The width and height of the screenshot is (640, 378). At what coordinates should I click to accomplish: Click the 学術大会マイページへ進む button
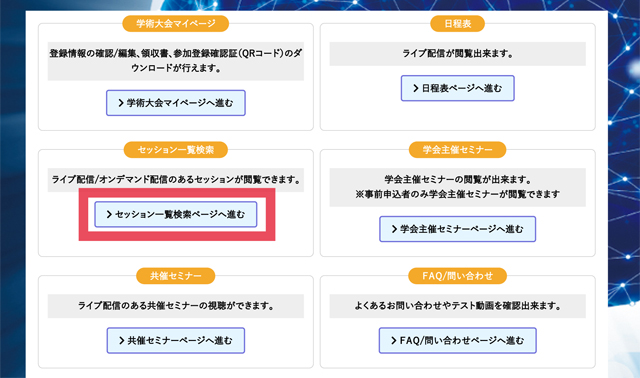click(x=176, y=103)
